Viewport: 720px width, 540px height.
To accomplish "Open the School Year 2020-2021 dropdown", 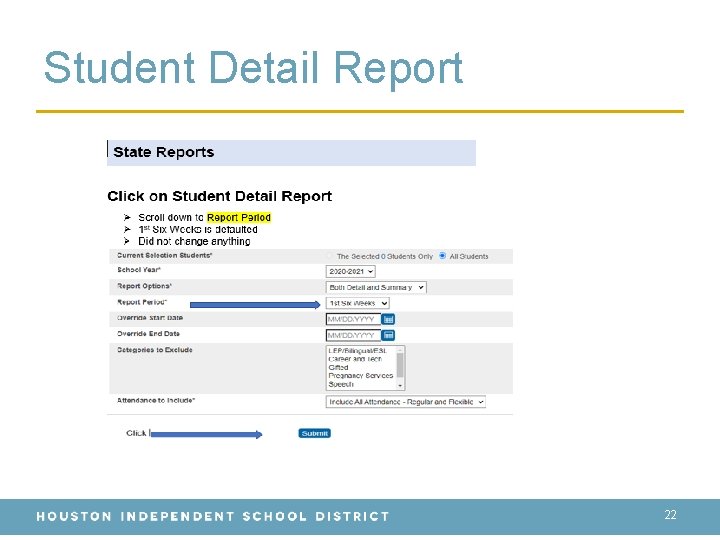I will click(350, 271).
